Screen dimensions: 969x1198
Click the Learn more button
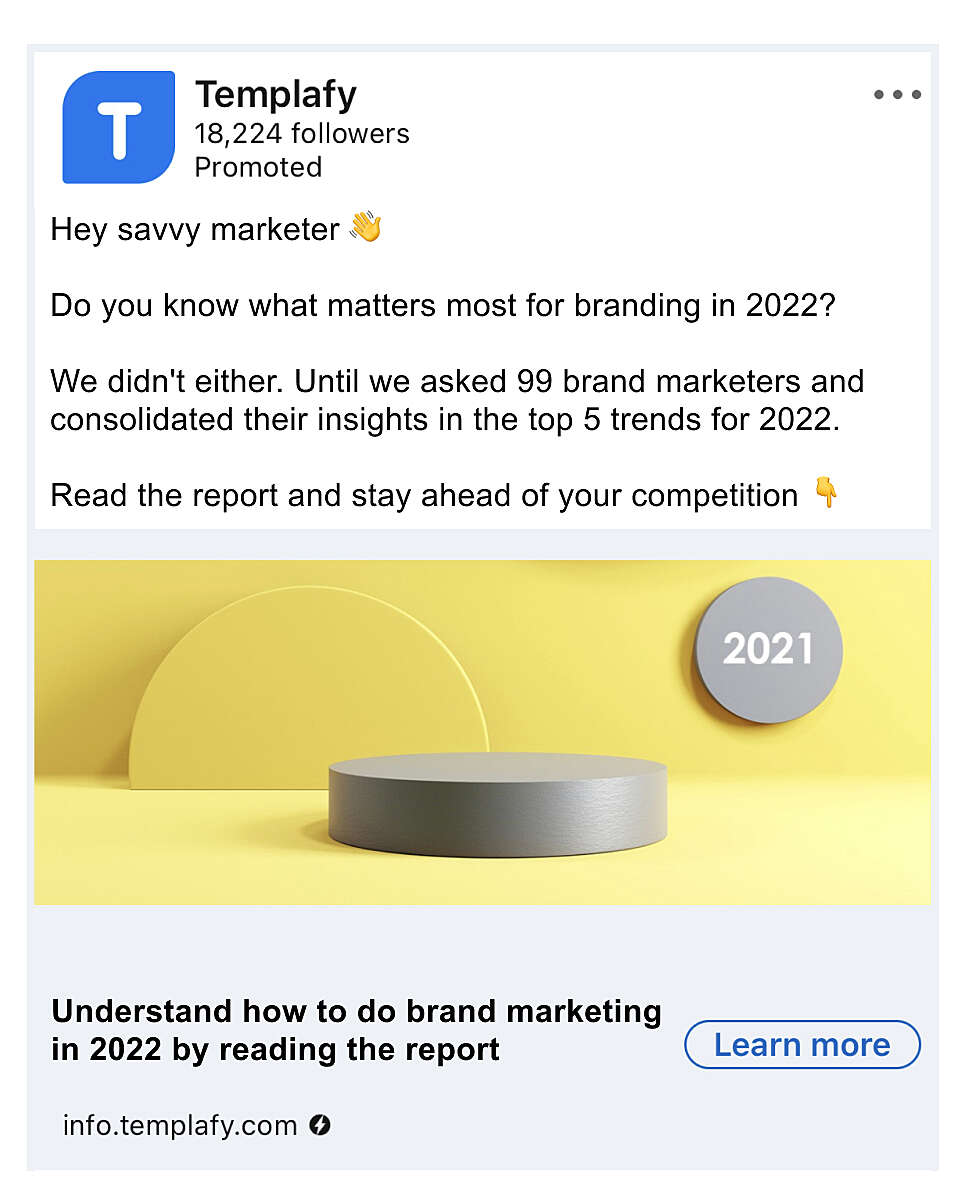[802, 1044]
